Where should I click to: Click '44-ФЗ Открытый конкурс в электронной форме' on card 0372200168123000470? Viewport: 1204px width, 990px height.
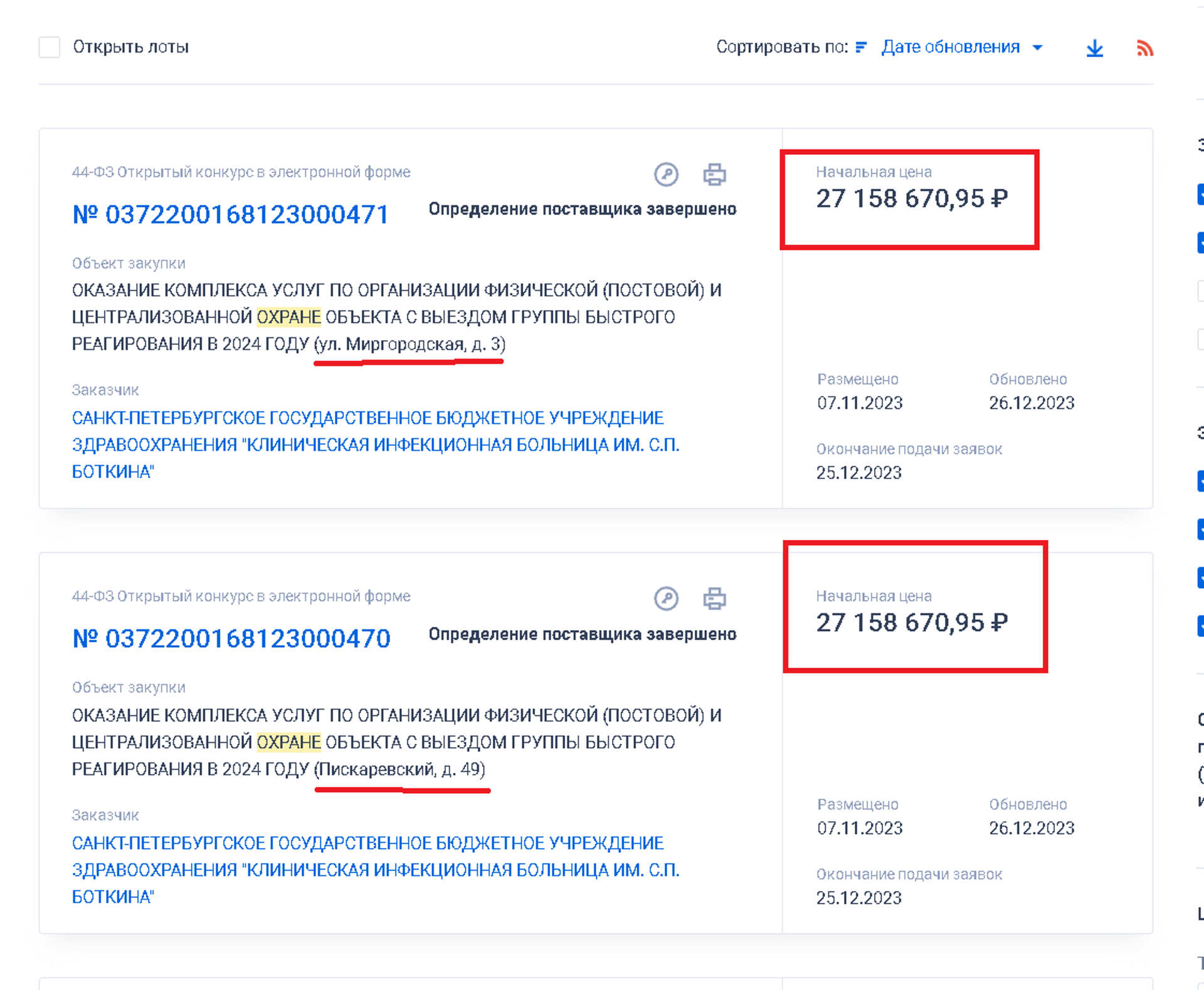pyautogui.click(x=241, y=596)
